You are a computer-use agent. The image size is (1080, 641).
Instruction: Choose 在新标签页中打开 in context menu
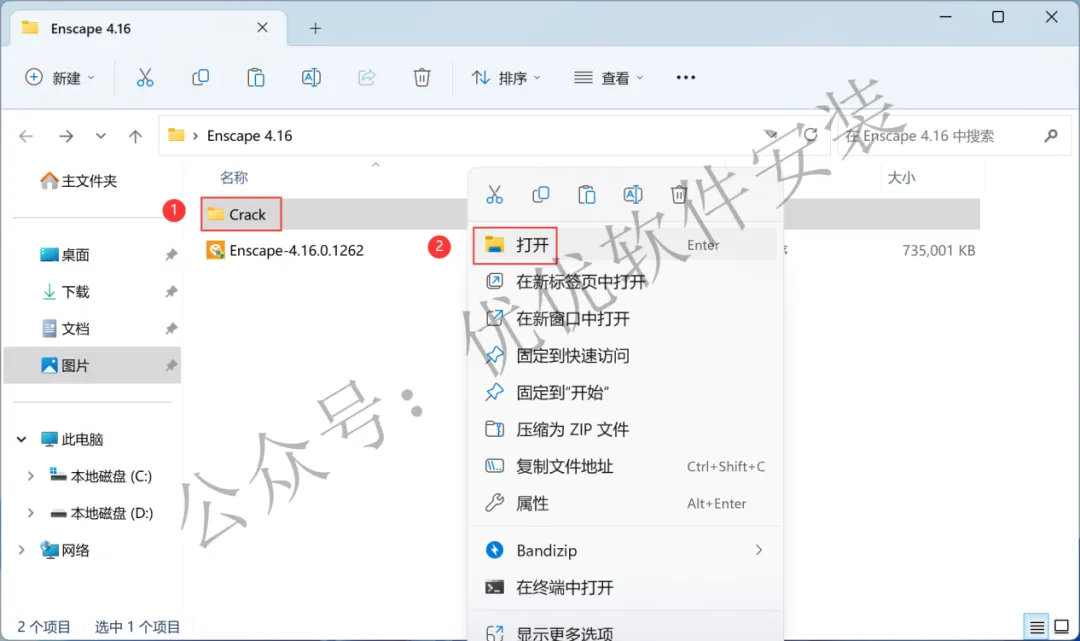pyautogui.click(x=625, y=282)
